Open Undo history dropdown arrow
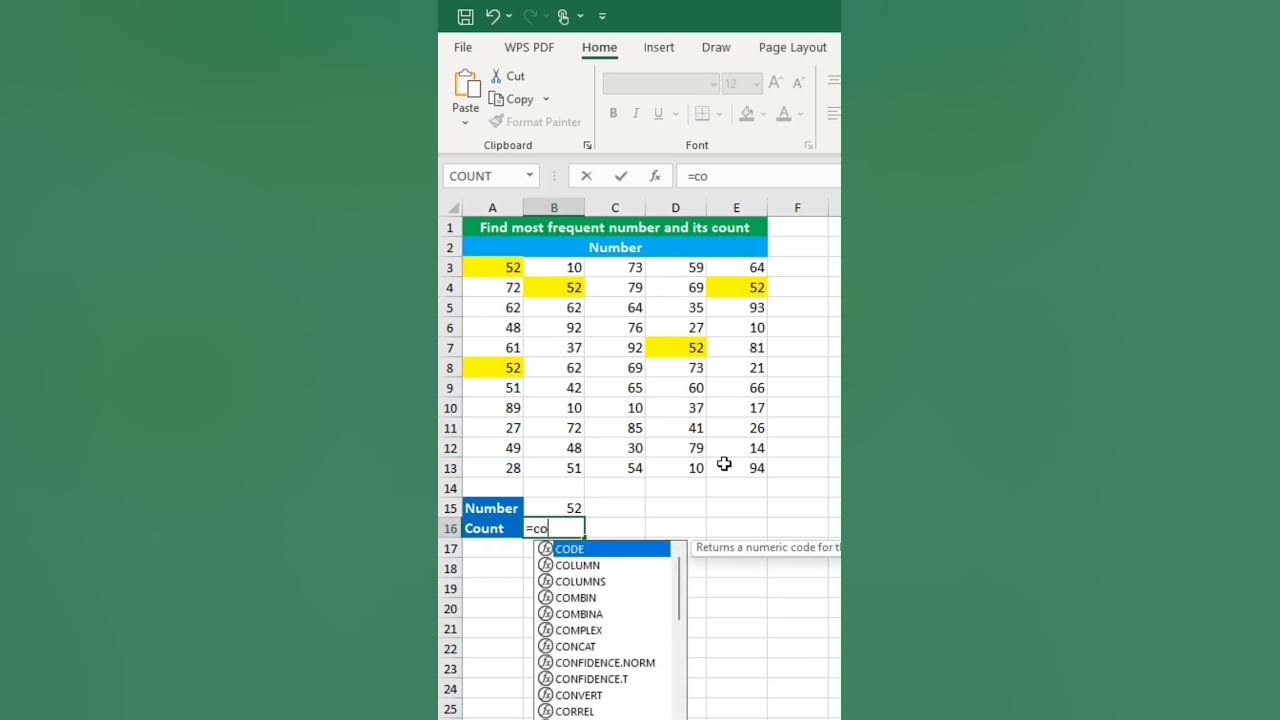Screen dimensions: 1280x720 click(509, 16)
